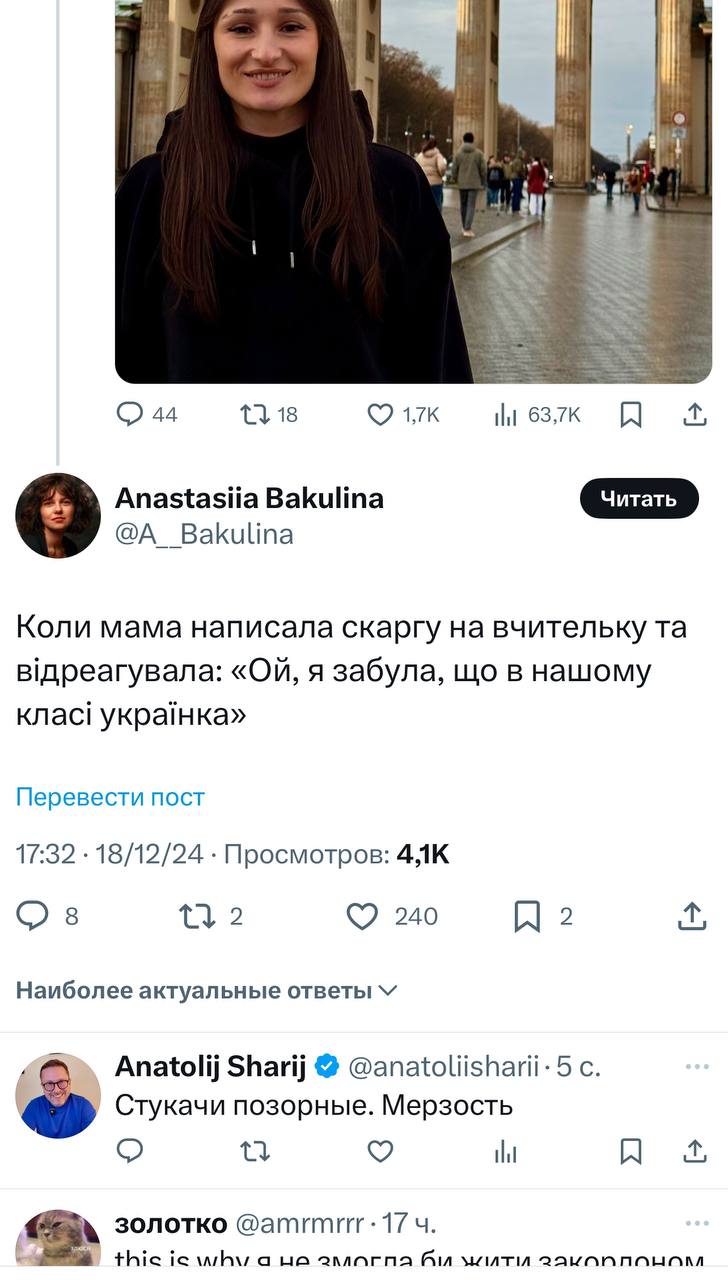Tap Перевести пост to translate
The height and width of the screenshot is (1280, 728).
pyautogui.click(x=110, y=797)
